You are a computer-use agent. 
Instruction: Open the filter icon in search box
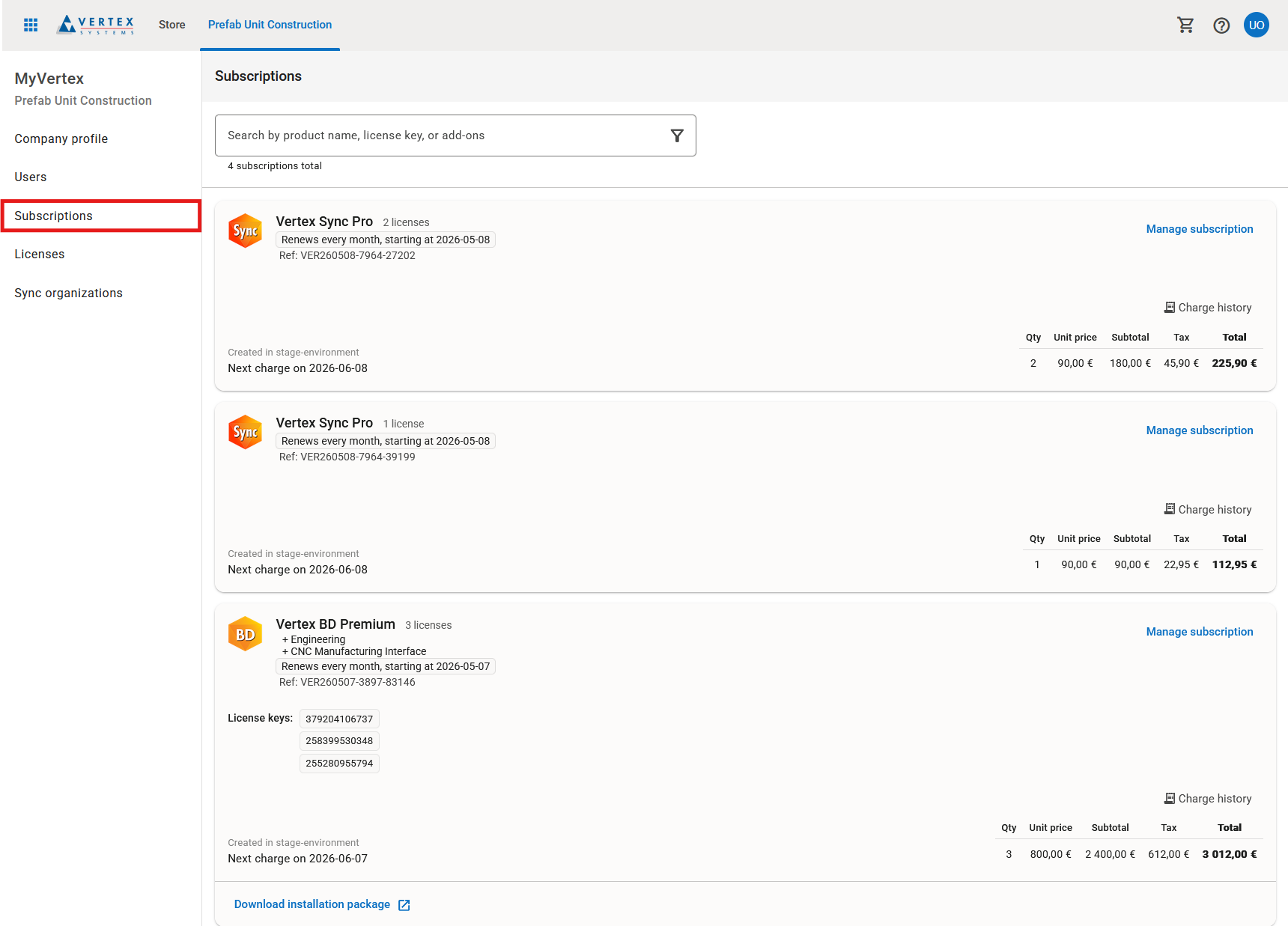coord(677,135)
